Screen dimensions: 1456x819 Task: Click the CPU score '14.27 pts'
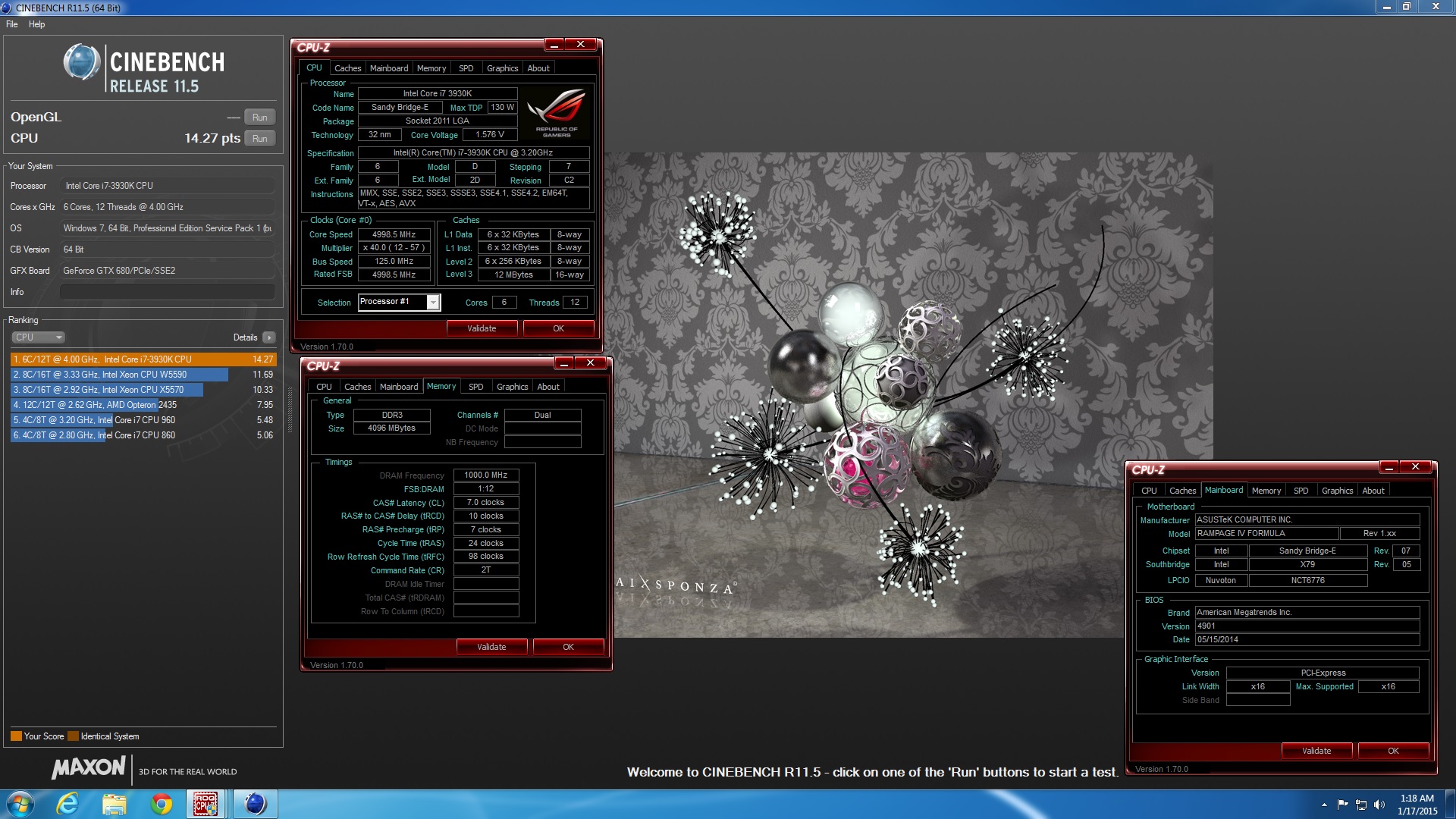click(212, 138)
